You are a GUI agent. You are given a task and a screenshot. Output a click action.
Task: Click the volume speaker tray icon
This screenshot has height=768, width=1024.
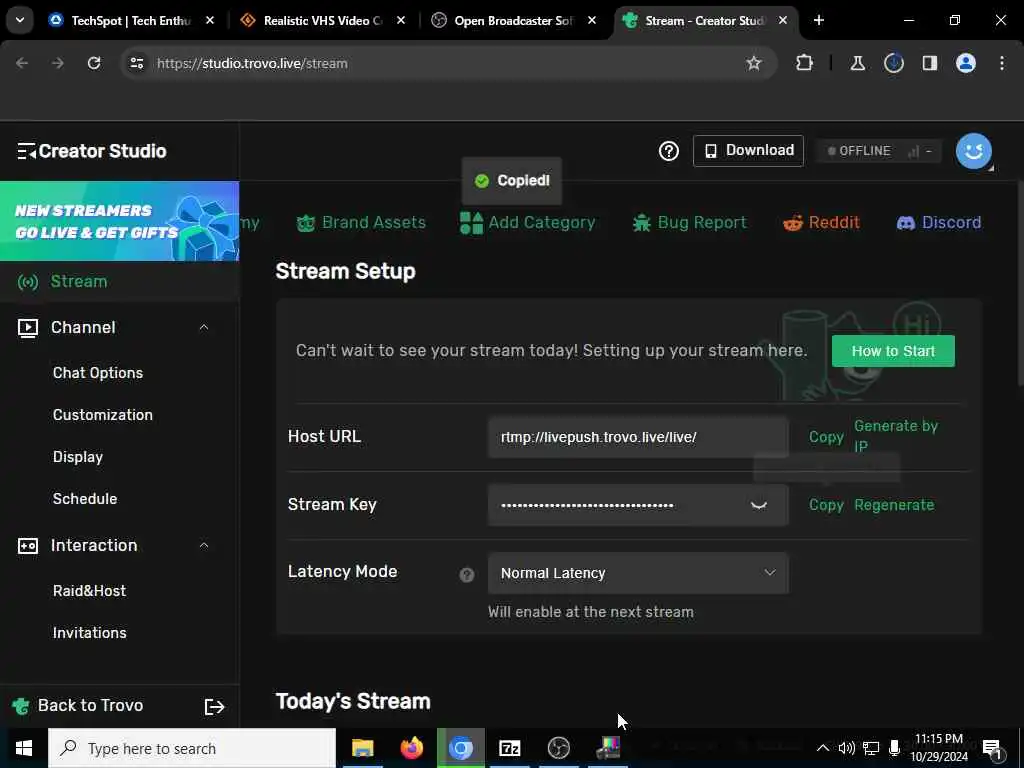[x=846, y=748]
